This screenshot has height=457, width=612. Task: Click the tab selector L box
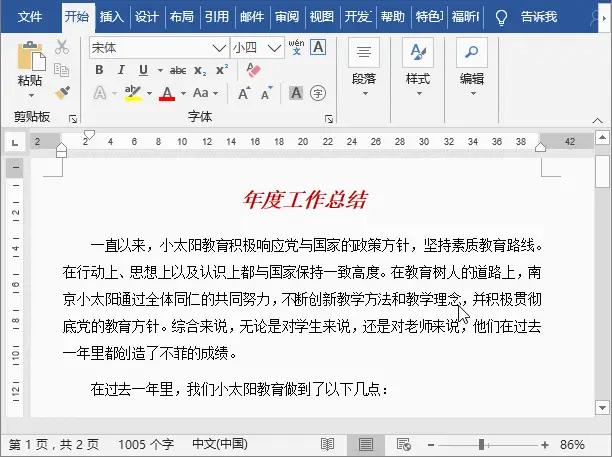[x=15, y=142]
